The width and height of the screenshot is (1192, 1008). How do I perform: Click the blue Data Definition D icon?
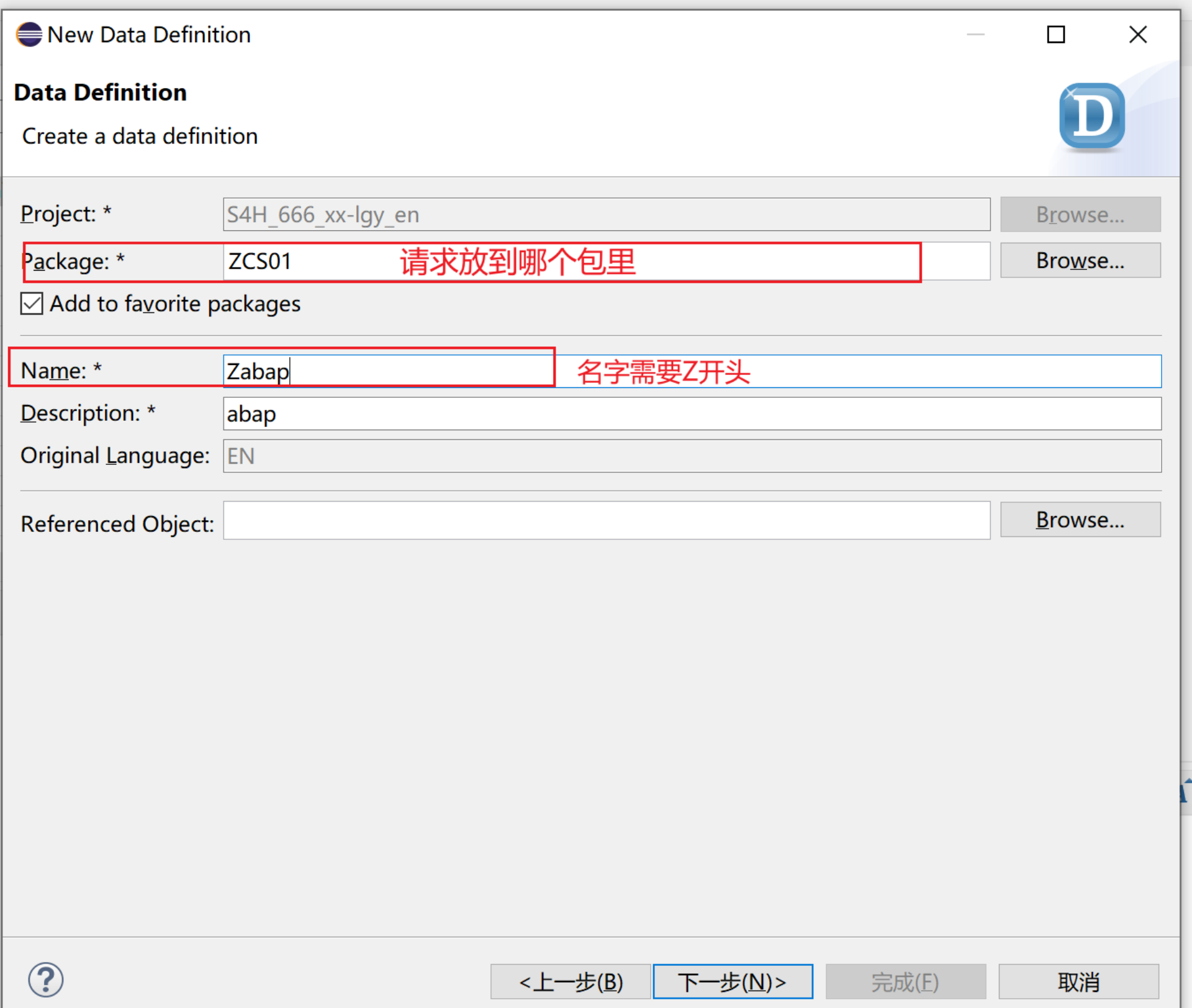1091,116
